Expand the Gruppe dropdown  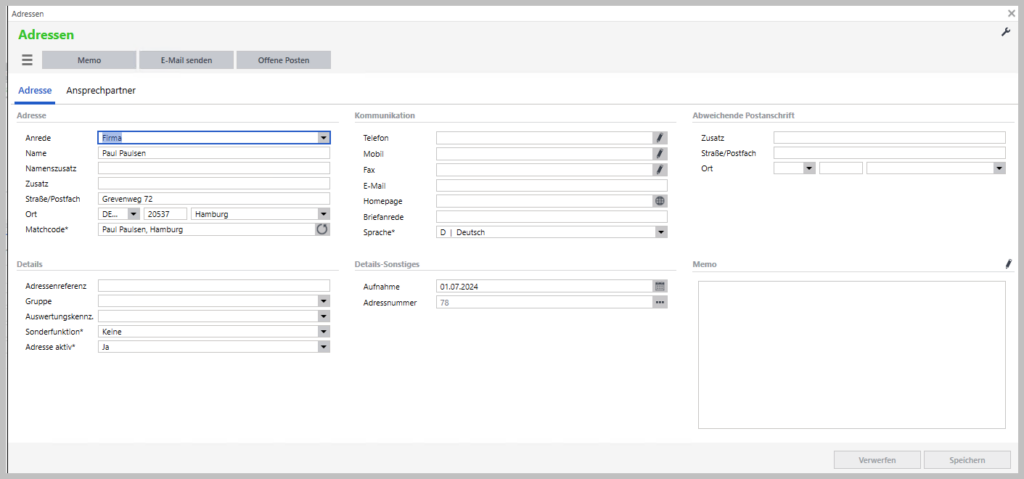(323, 301)
